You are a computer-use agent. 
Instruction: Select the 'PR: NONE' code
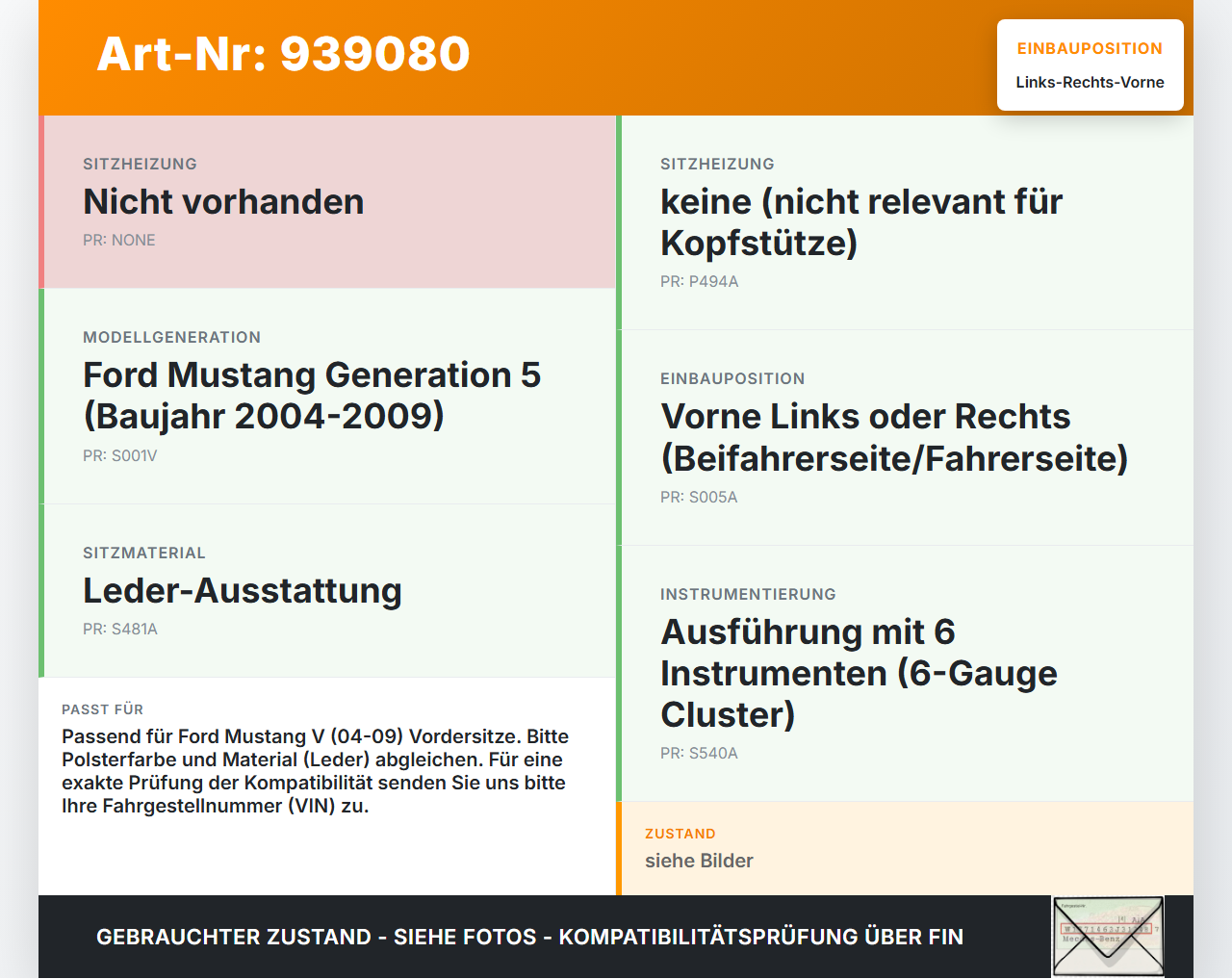pyautogui.click(x=119, y=241)
